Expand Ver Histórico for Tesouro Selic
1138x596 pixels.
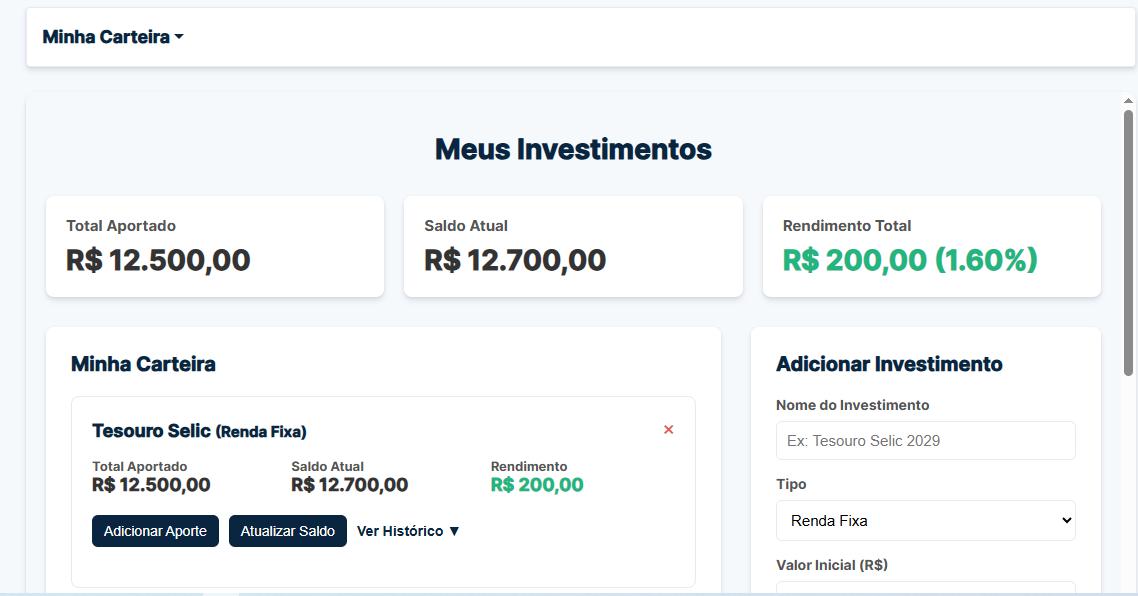pos(408,531)
